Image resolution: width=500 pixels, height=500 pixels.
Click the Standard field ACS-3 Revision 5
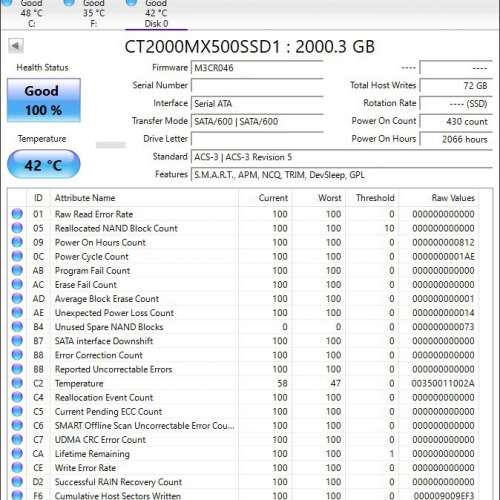click(342, 157)
